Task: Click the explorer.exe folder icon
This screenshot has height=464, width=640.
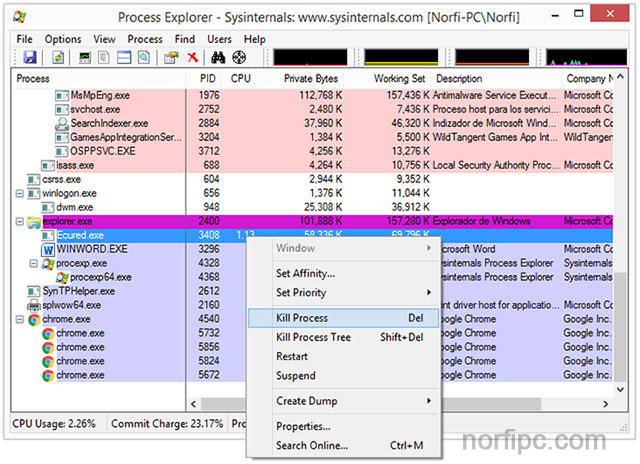Action: point(34,222)
